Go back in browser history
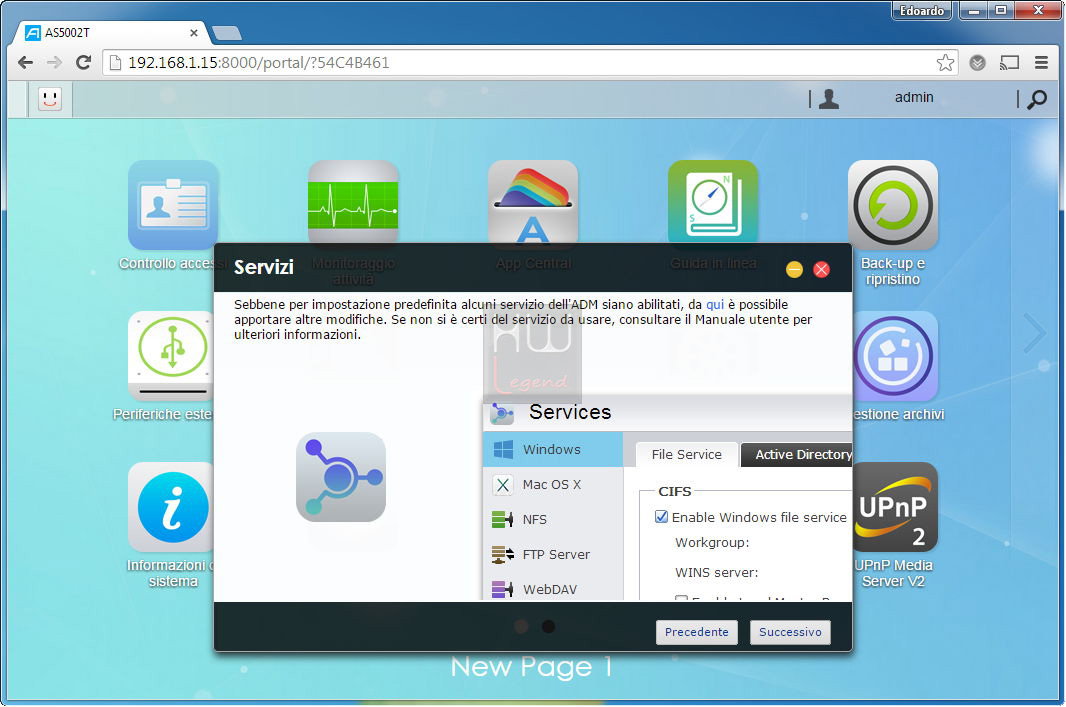Screen dimensions: 1066x707 pos(25,63)
